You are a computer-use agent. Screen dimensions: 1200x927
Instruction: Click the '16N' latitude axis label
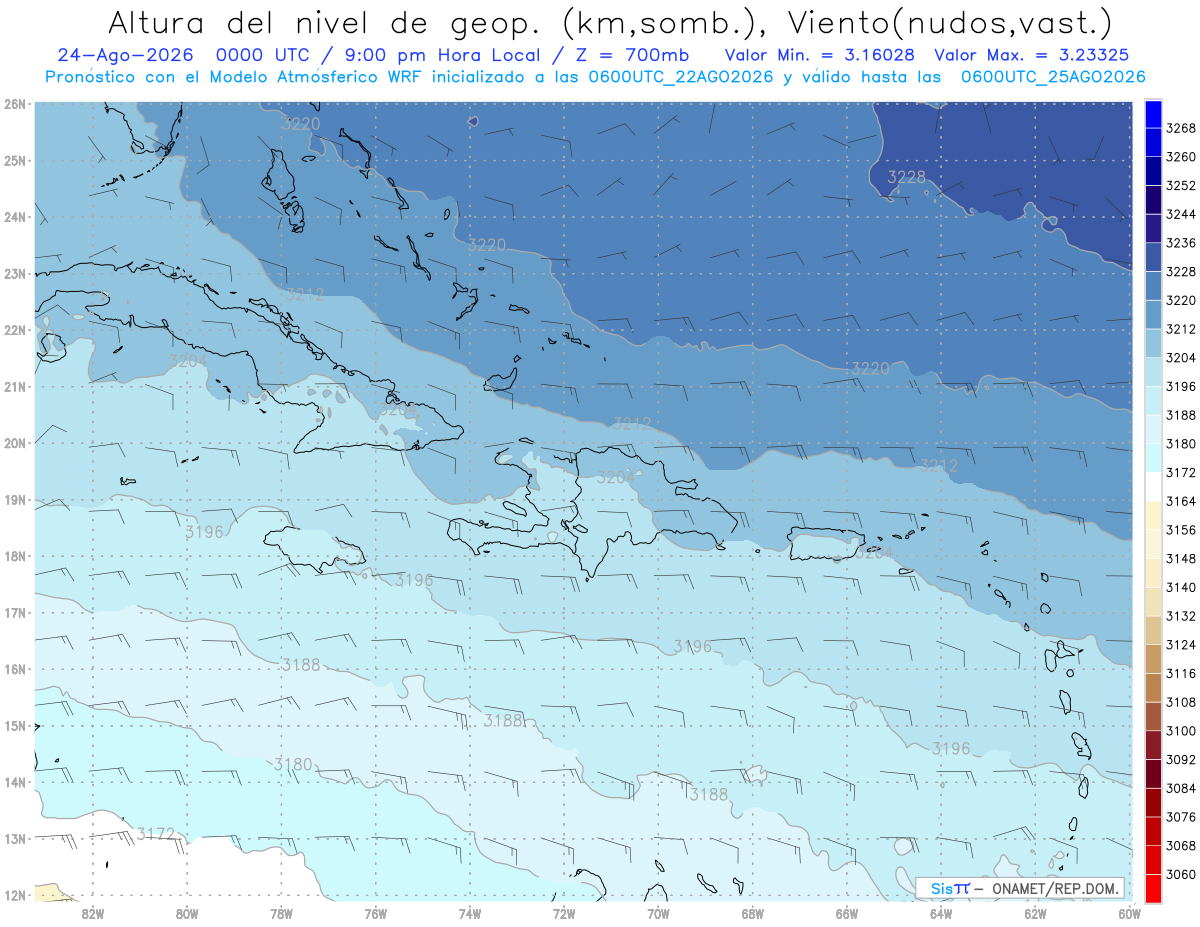coord(15,669)
